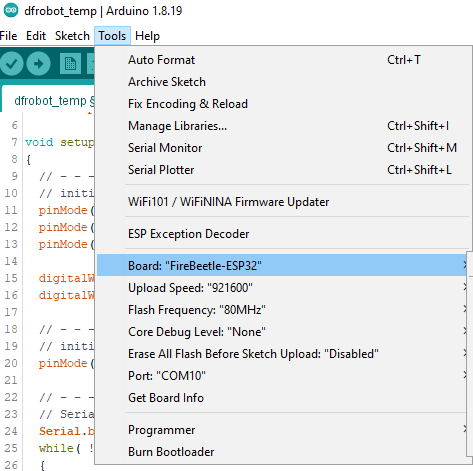Run the ESP Exception Decoder
The height and width of the screenshot is (471, 473).
(282, 234)
